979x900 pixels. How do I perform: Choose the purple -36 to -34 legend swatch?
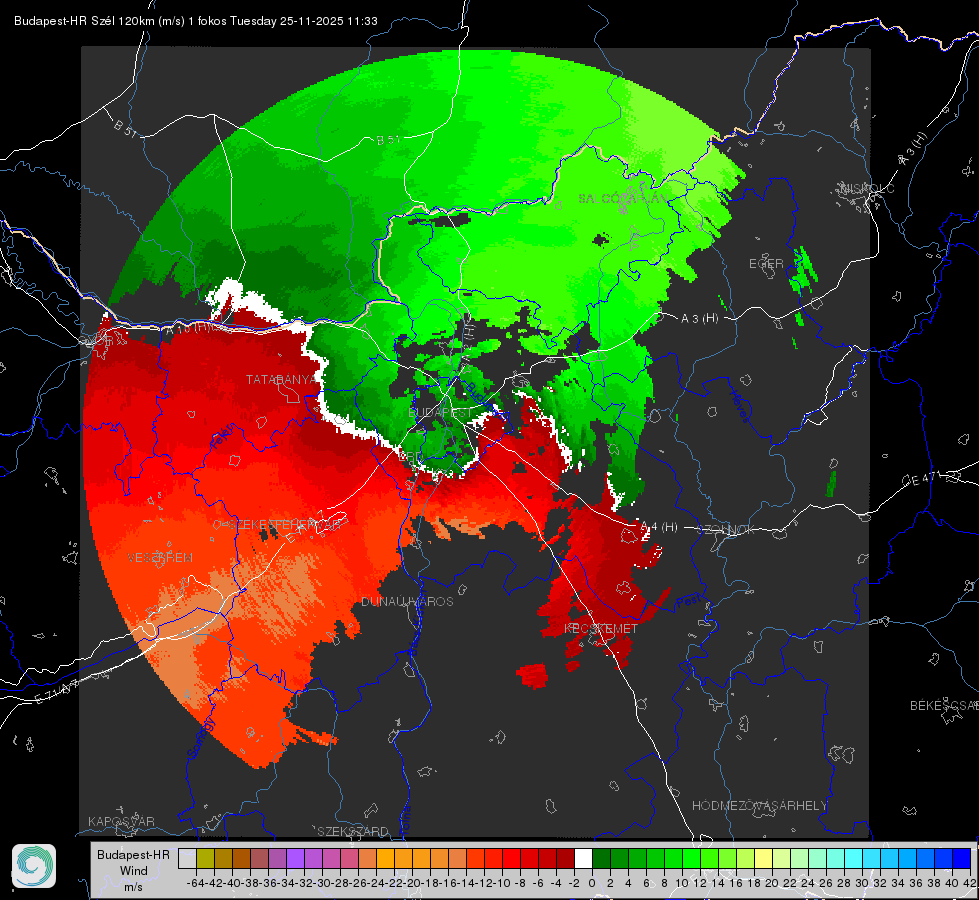pyautogui.click(x=277, y=858)
